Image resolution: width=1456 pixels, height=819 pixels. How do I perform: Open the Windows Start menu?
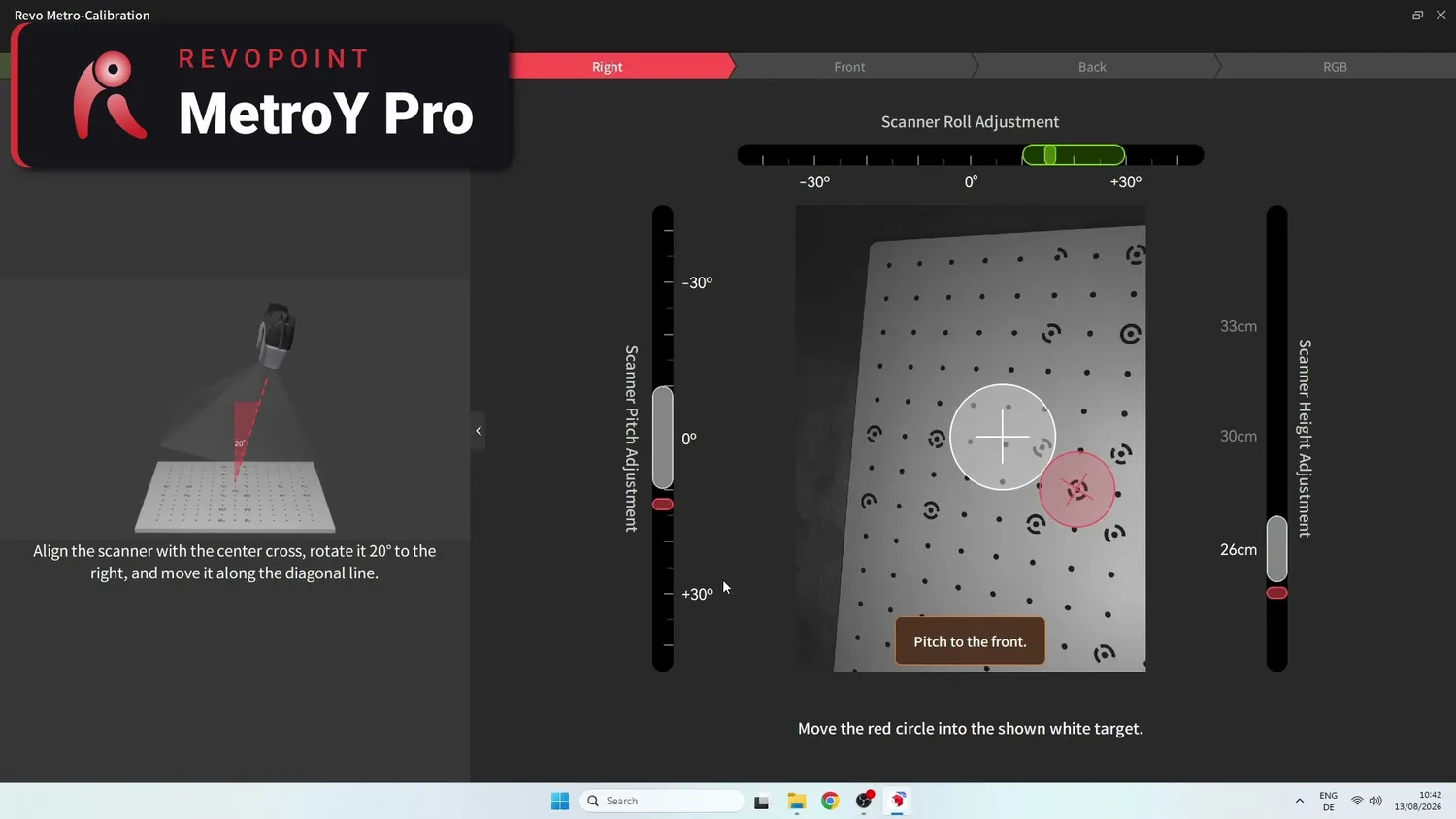[560, 801]
